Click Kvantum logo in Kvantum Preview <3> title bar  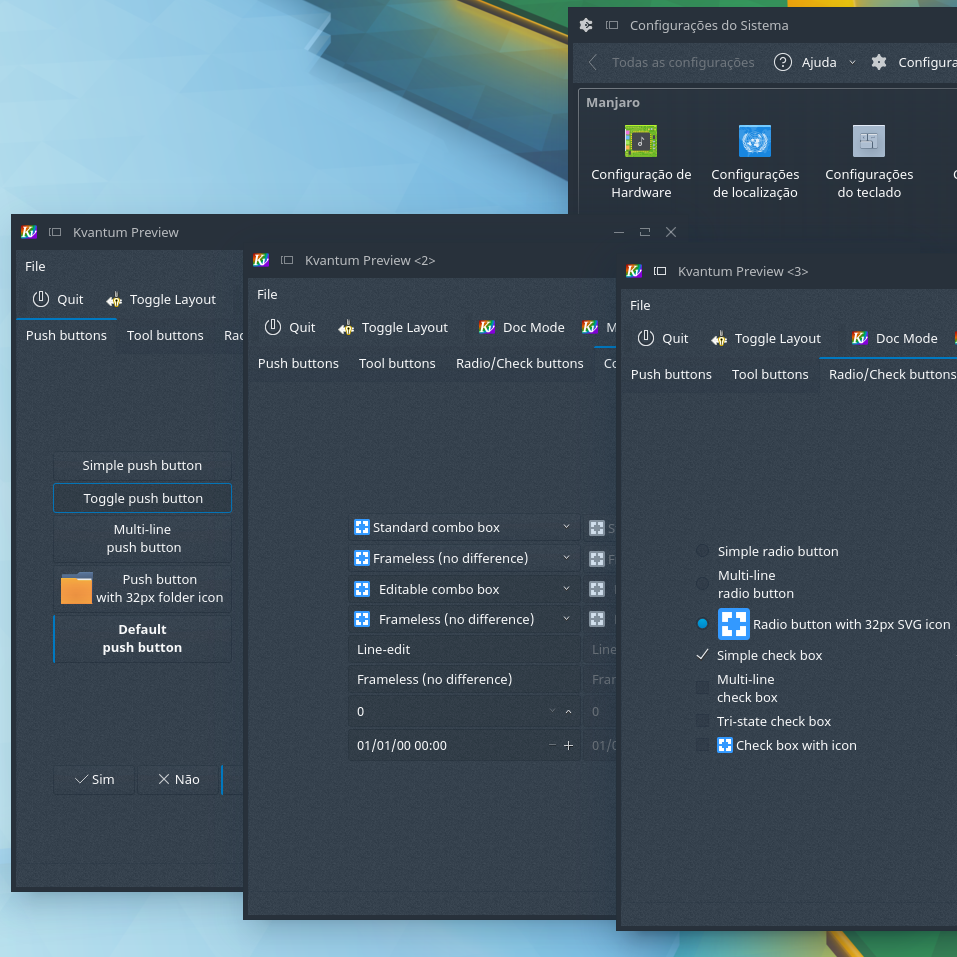pos(634,271)
